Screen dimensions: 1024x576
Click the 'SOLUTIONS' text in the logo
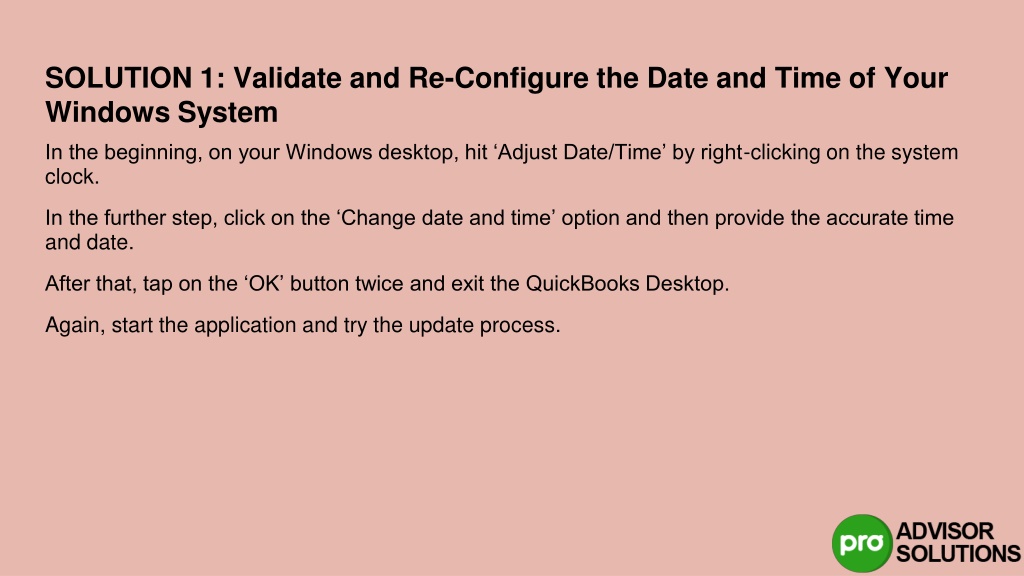[958, 554]
